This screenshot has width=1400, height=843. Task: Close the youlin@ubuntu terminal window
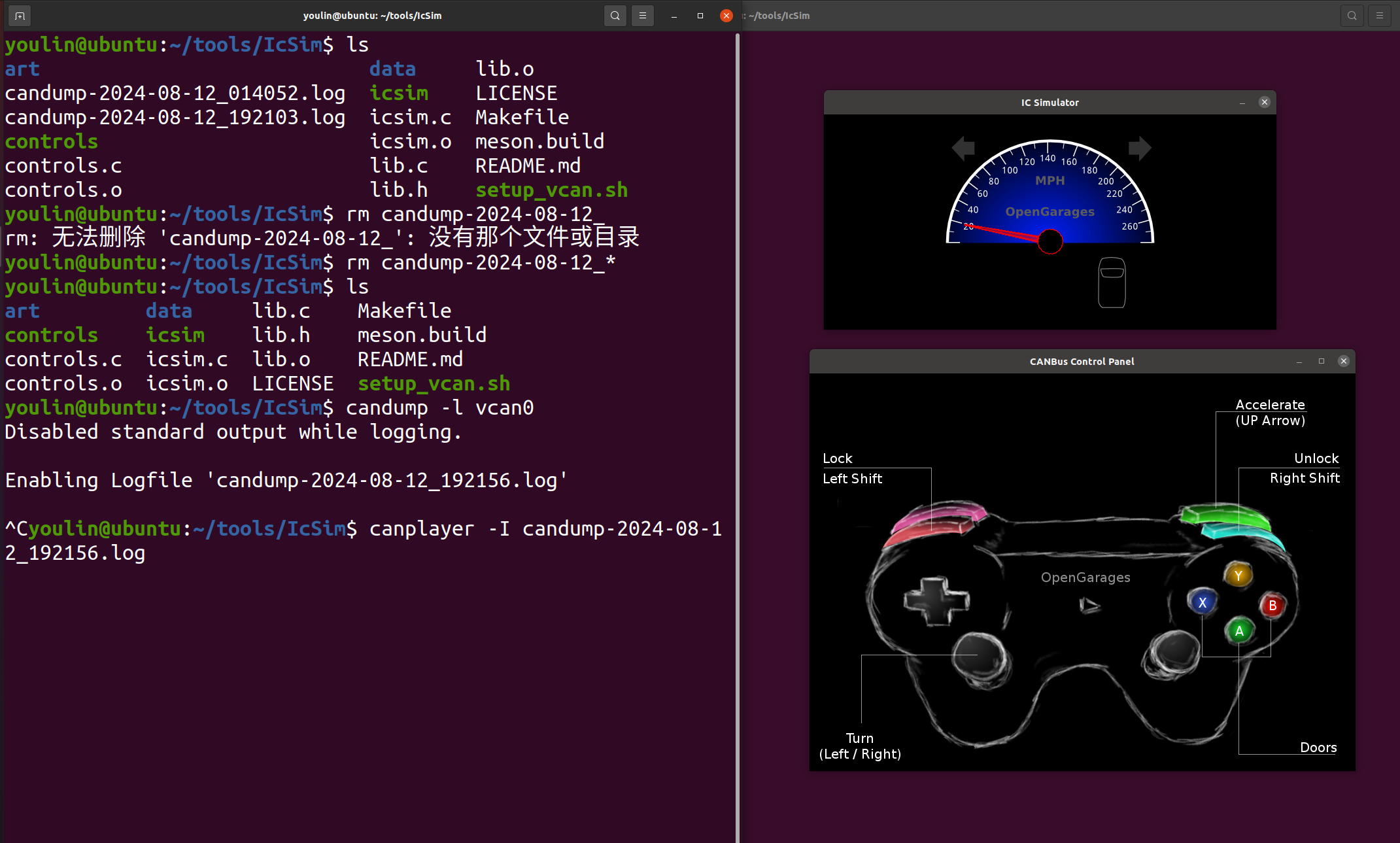726,16
